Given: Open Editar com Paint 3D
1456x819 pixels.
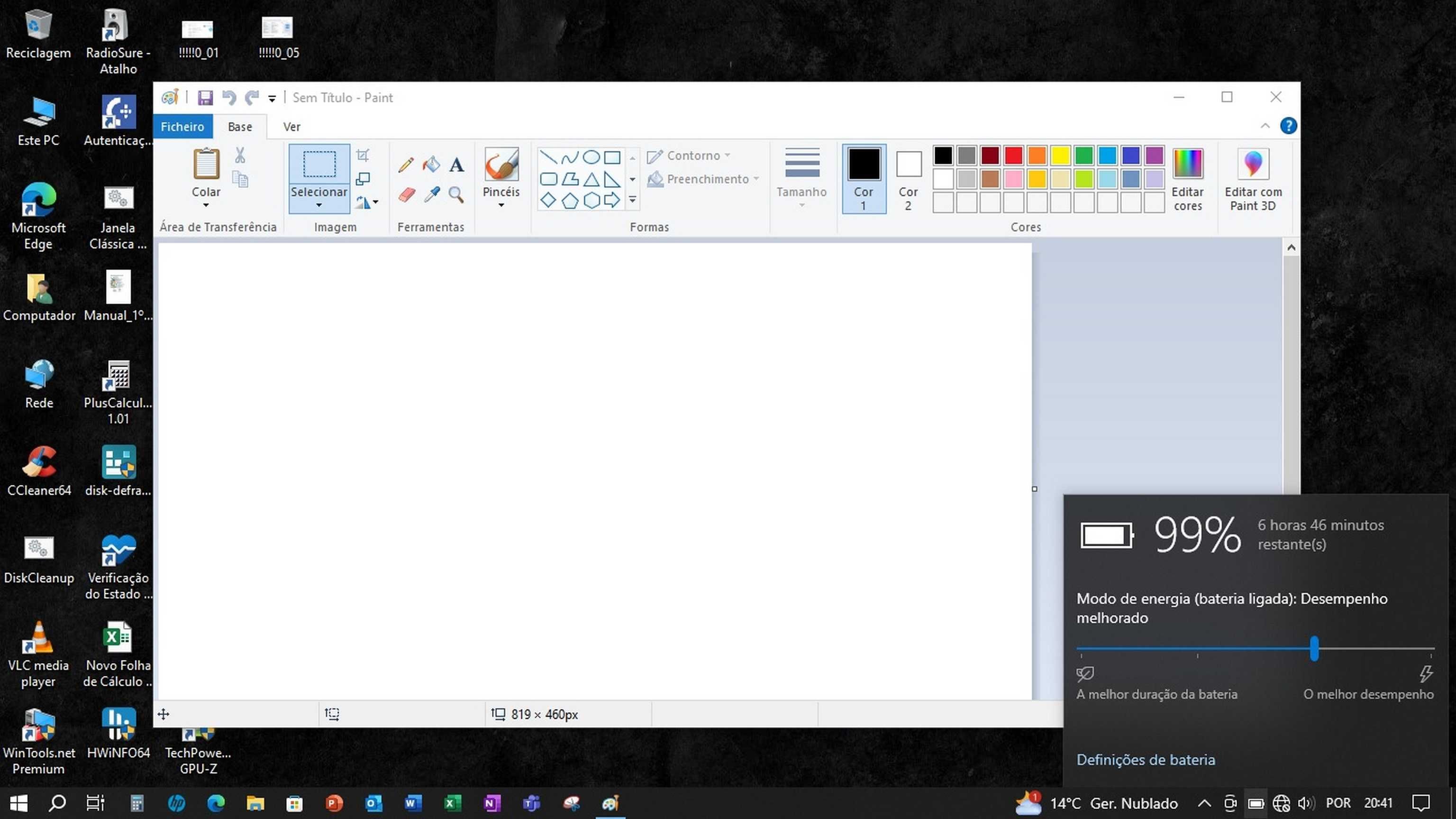Looking at the screenshot, I should tap(1253, 180).
